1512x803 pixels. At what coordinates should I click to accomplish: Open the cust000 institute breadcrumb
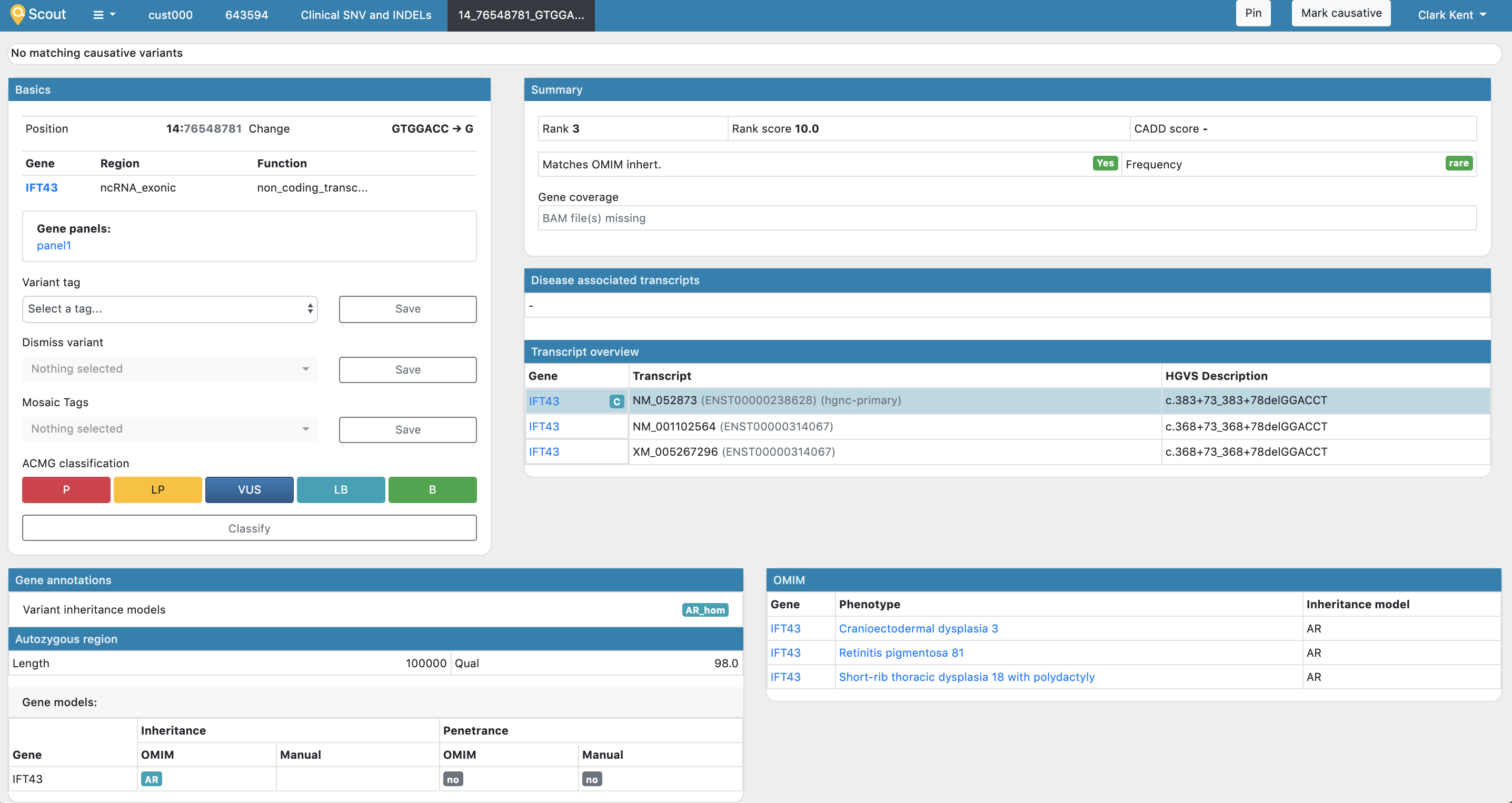(170, 15)
